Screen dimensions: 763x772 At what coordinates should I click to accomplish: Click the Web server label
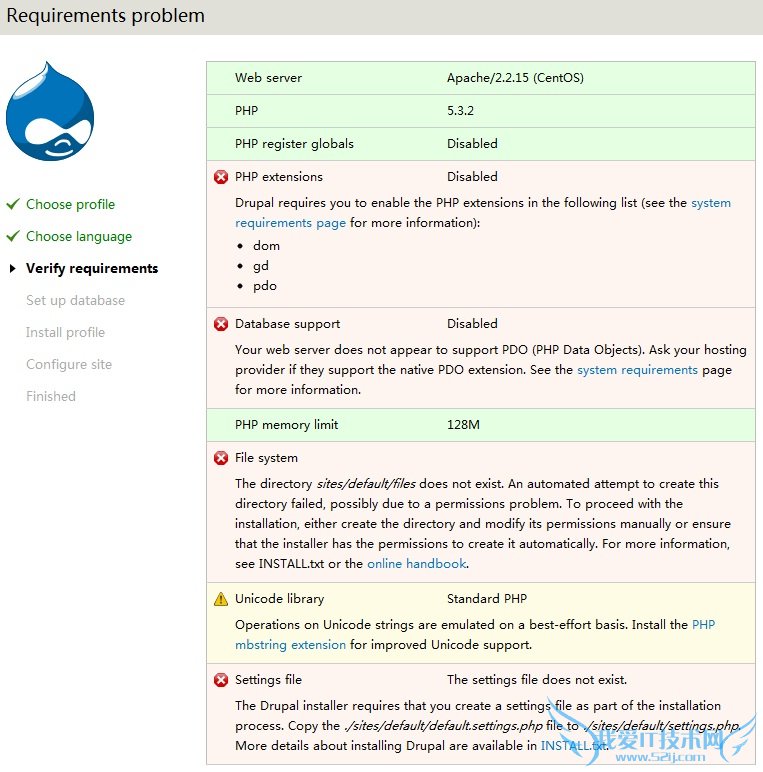(x=268, y=78)
